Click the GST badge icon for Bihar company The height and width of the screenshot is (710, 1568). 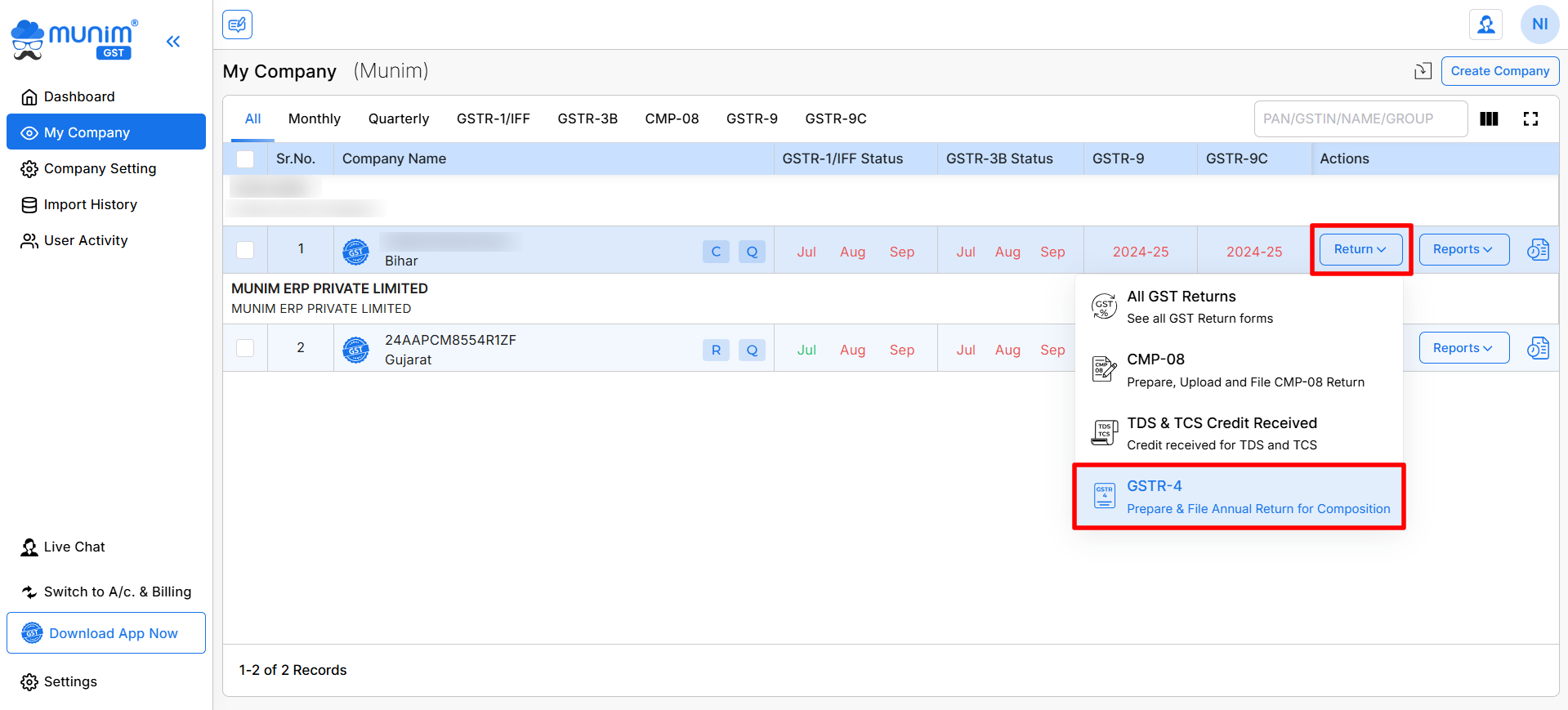(x=355, y=252)
